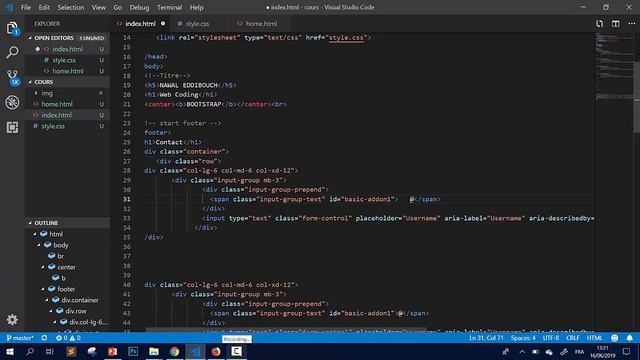Click the editor vertical scrollbar
Viewport: 640px width, 360px height.
click(637, 97)
